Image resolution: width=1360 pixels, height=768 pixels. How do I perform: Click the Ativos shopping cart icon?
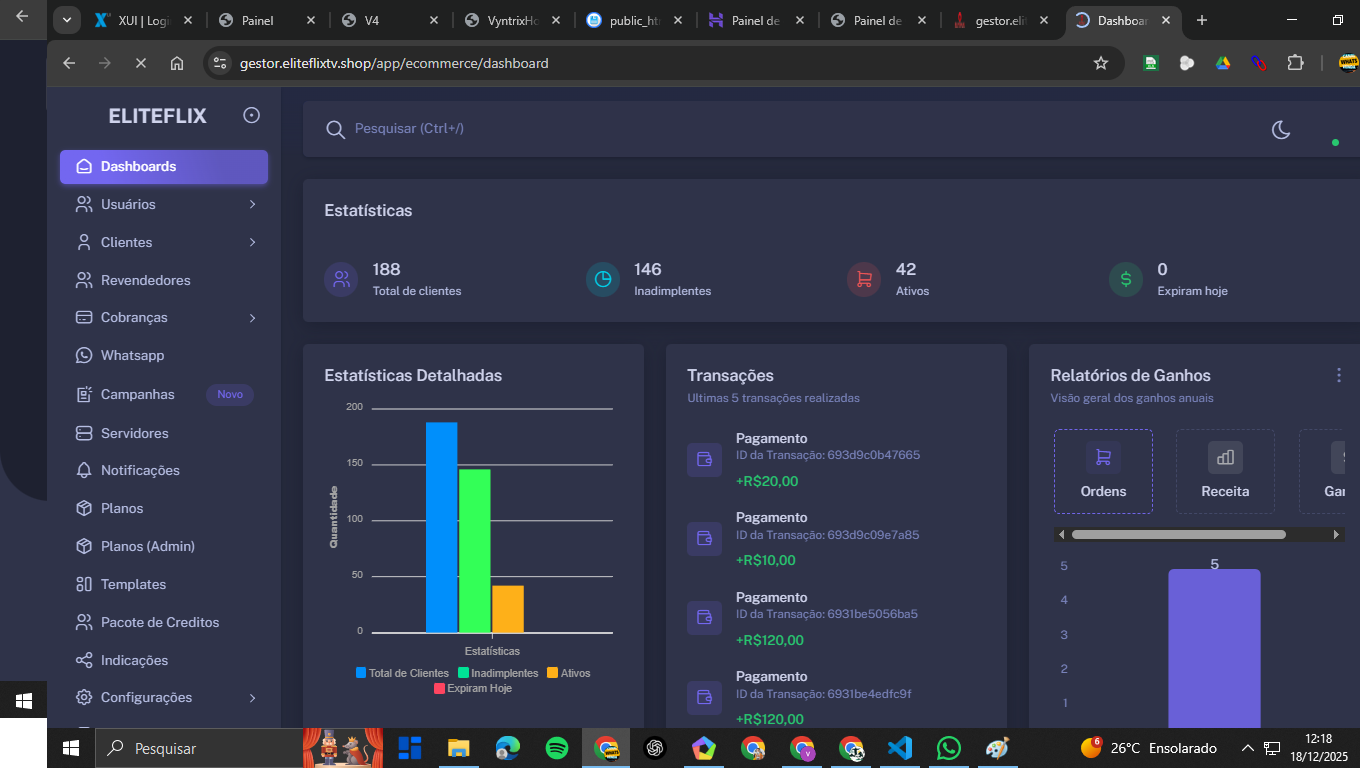[x=864, y=279]
